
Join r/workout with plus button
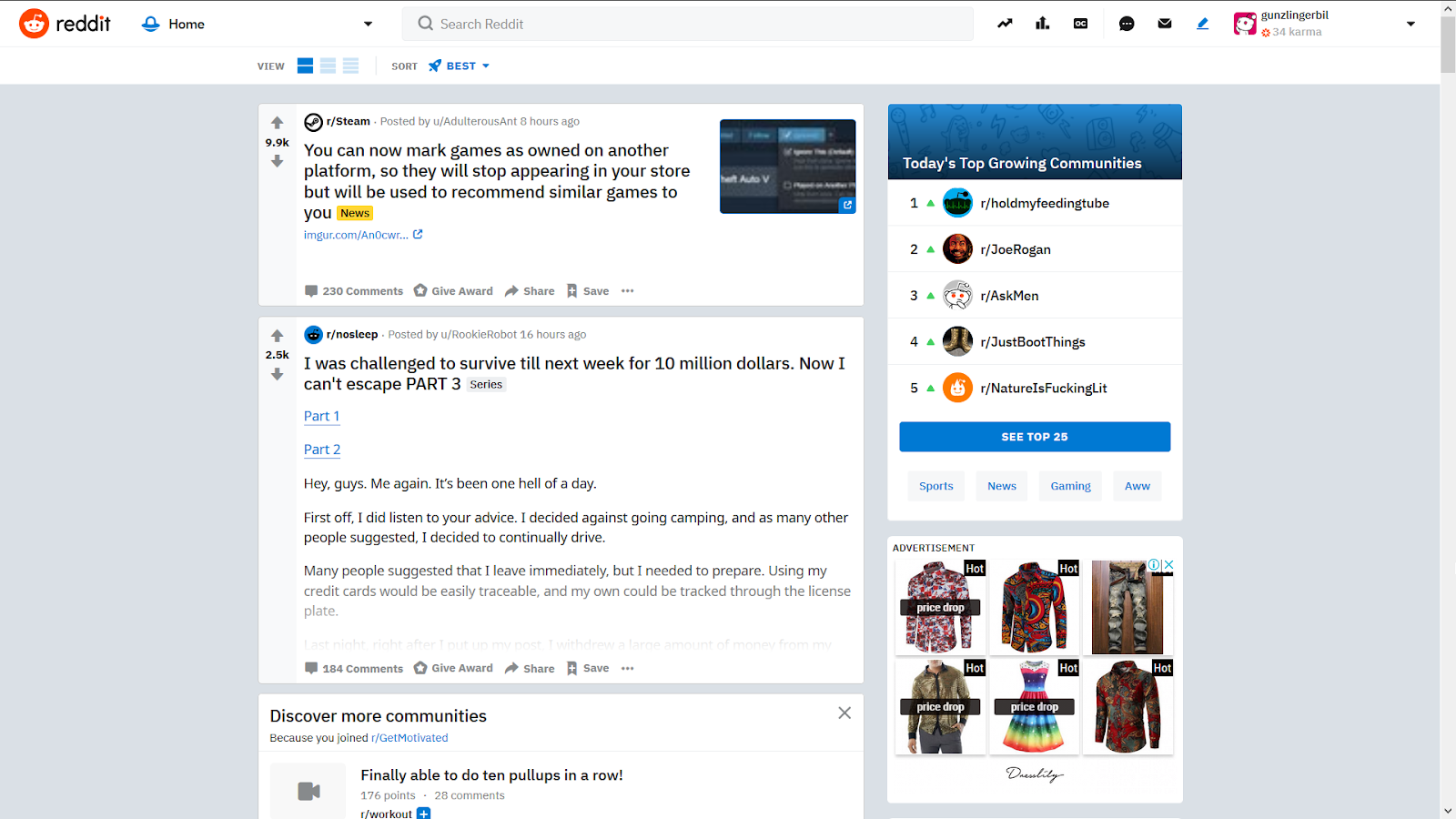424,814
